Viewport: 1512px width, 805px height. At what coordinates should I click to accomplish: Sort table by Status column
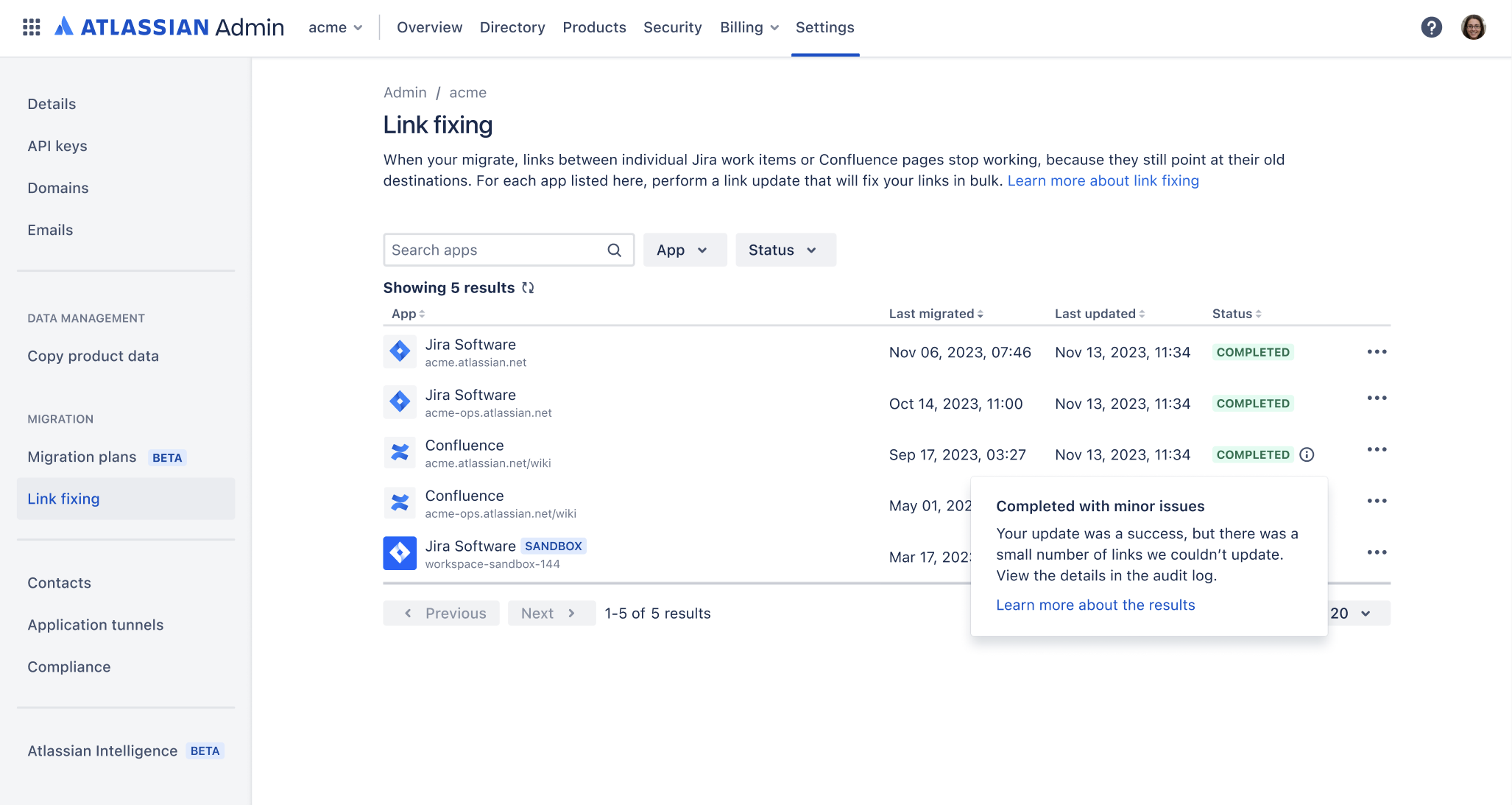tap(1237, 314)
